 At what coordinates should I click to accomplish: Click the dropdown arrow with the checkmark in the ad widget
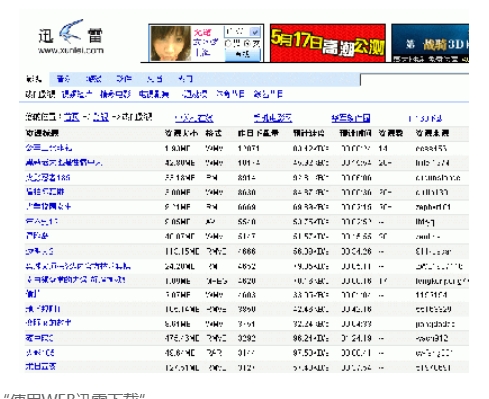point(255,32)
